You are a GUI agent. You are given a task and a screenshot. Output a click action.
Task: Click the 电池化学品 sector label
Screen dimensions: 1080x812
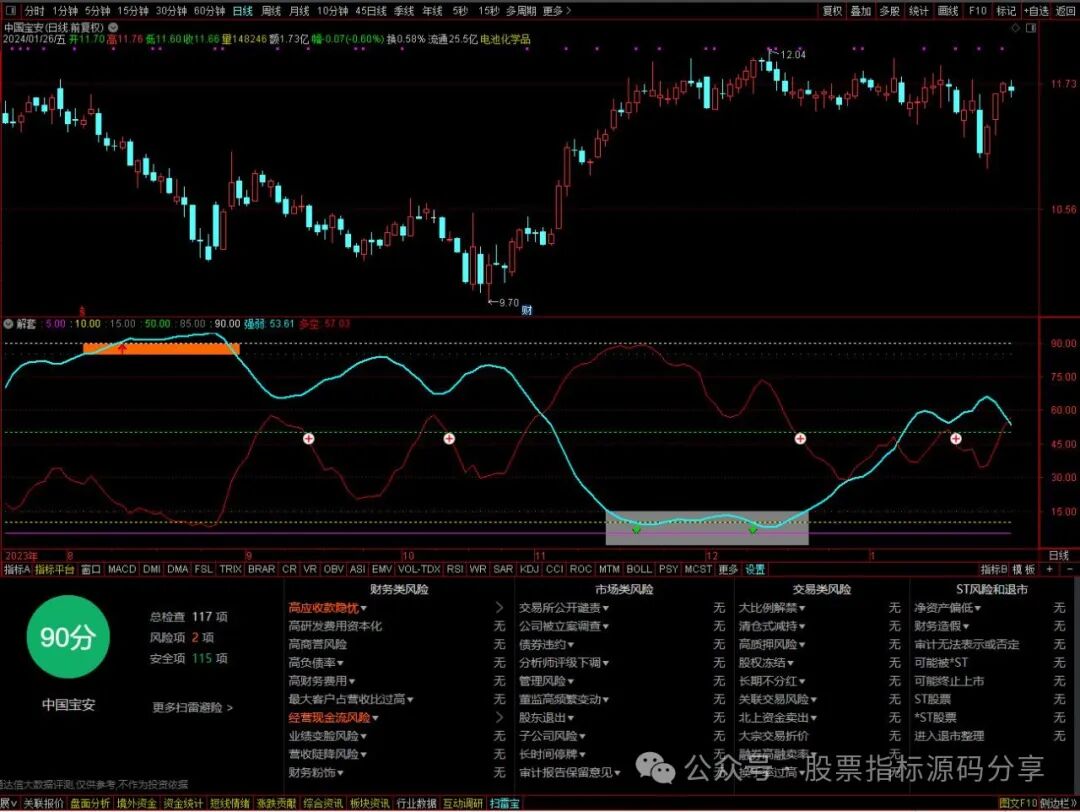pos(505,39)
